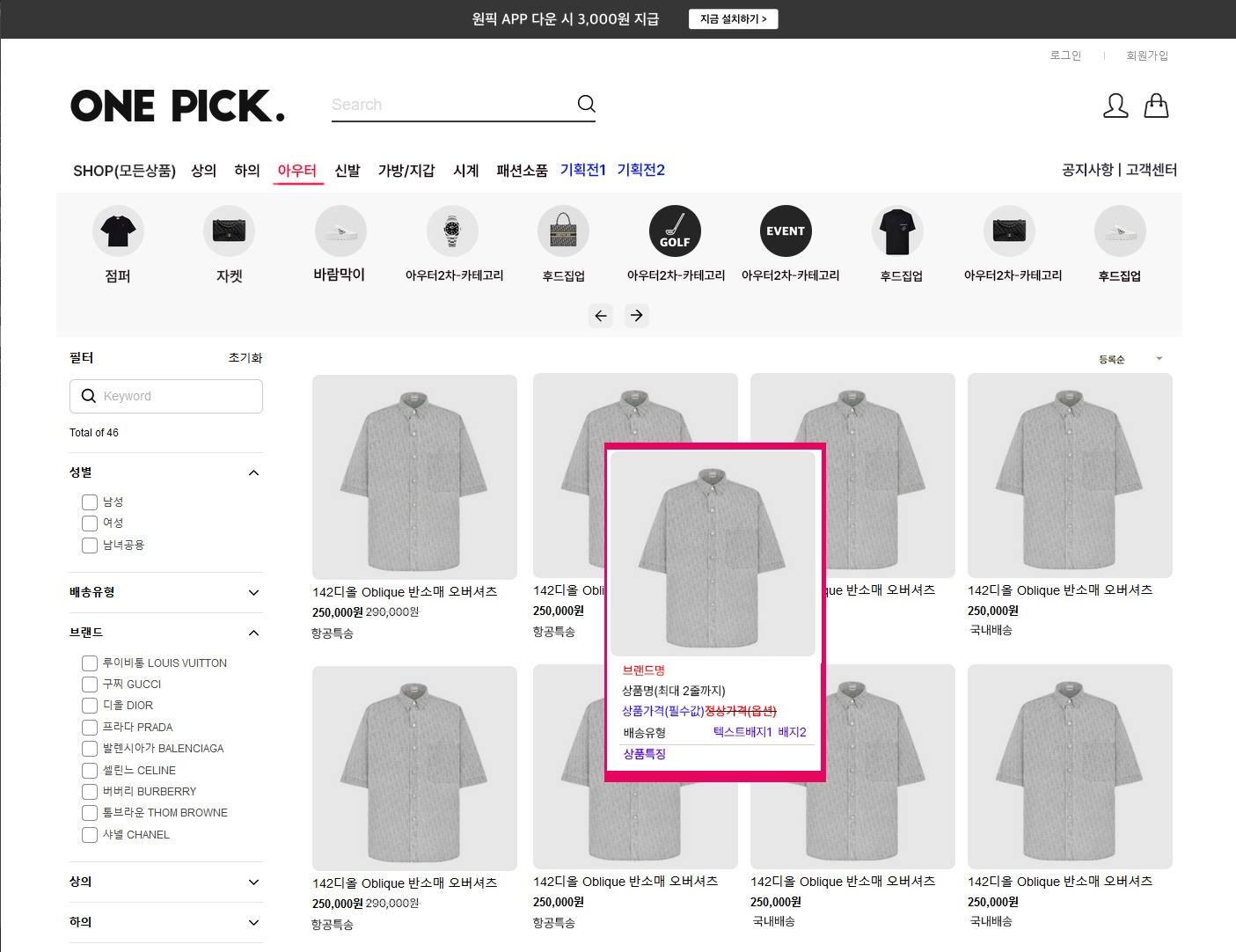
Task: Open the 패션소품 menu
Action: [x=522, y=171]
